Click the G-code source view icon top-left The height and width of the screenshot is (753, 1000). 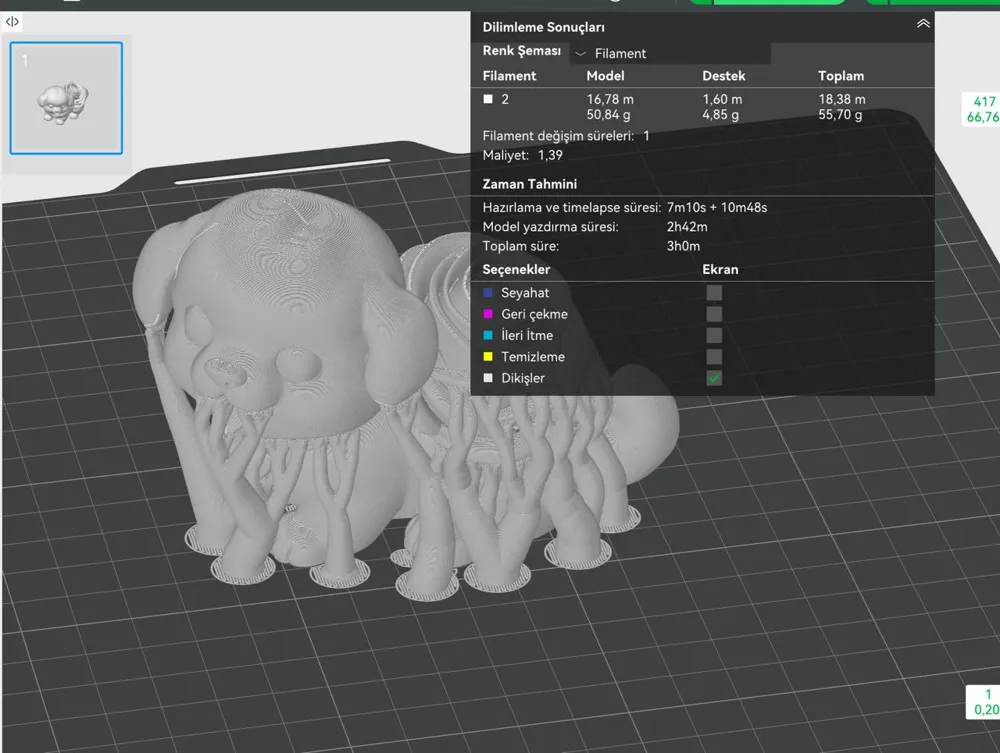point(11,22)
